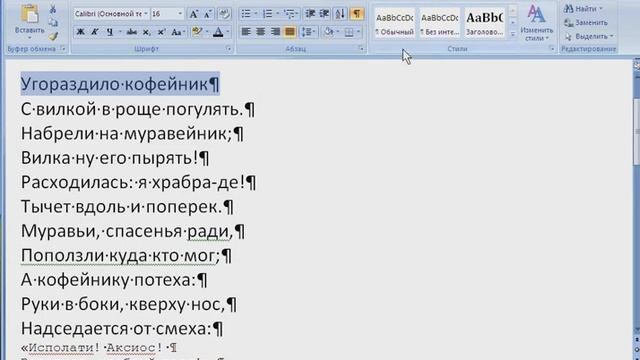
Task: Open the font size 16 dropdown
Action: (x=180, y=14)
